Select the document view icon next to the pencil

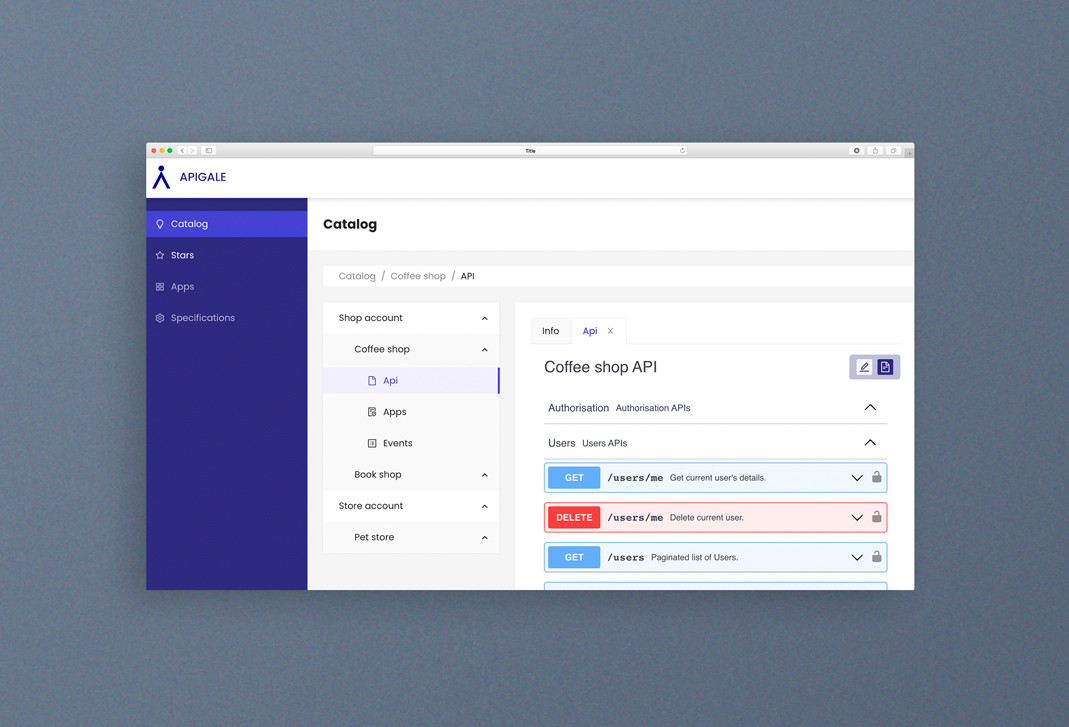click(885, 367)
